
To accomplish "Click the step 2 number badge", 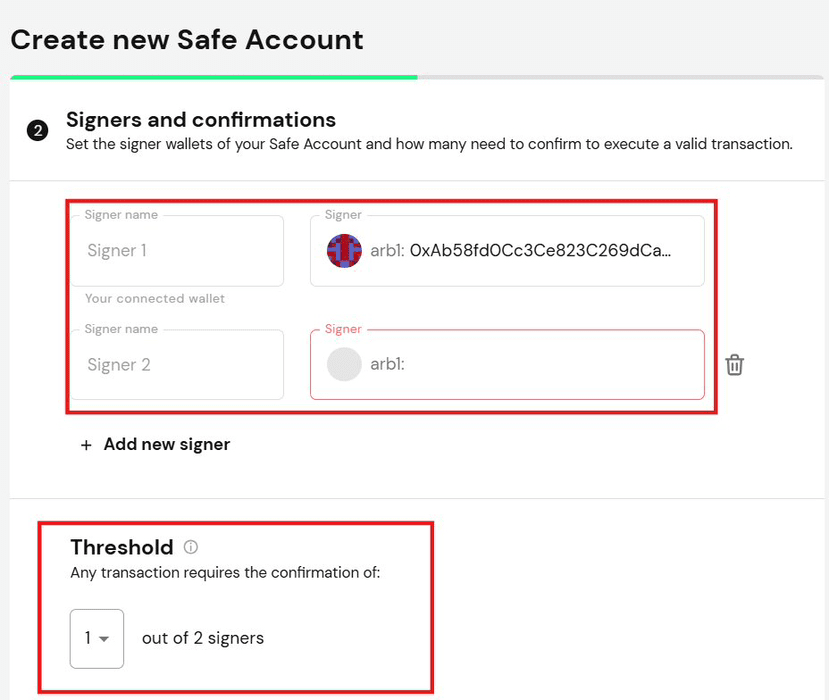I will point(38,130).
